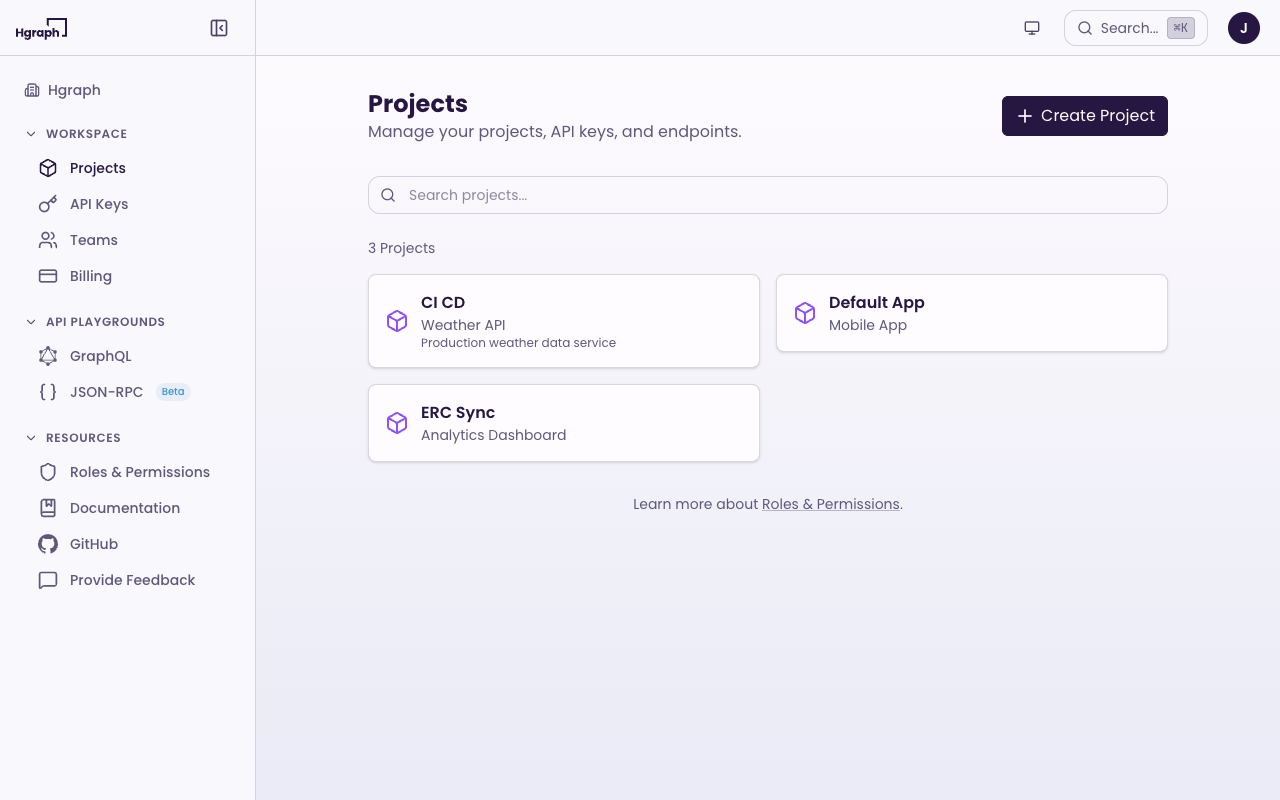Collapse the API PLAYGROUNDS section
The width and height of the screenshot is (1280, 800).
30,321
